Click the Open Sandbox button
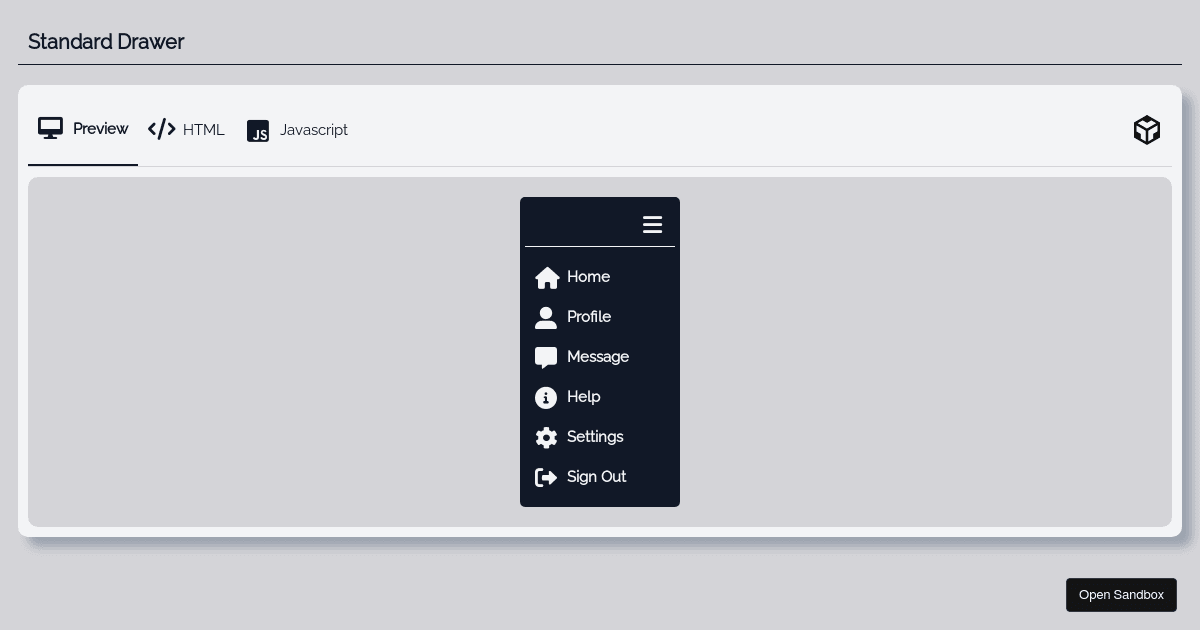Image resolution: width=1200 pixels, height=630 pixels. (1121, 595)
